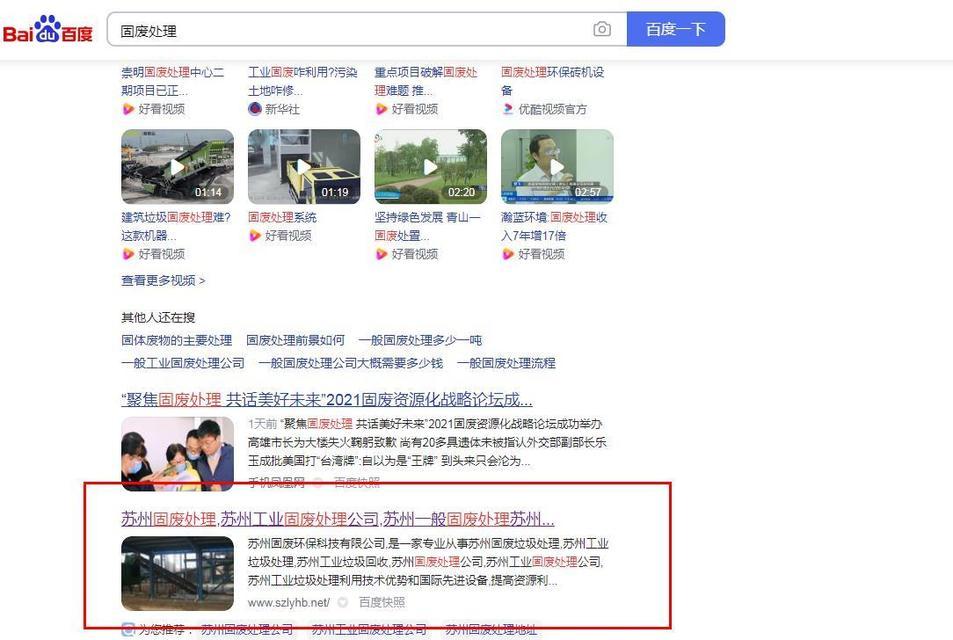Click the 新华社 source icon
953x640 pixels.
pyautogui.click(x=255, y=109)
